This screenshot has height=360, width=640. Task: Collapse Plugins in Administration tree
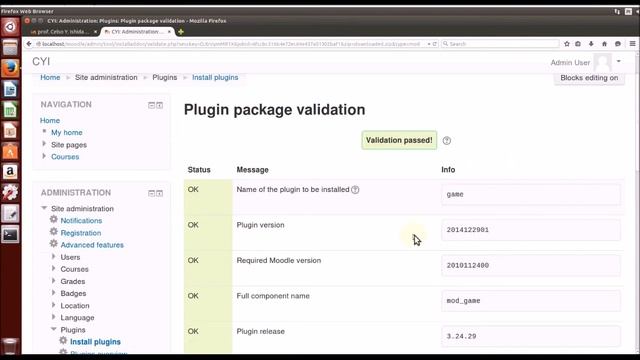[x=53, y=329]
